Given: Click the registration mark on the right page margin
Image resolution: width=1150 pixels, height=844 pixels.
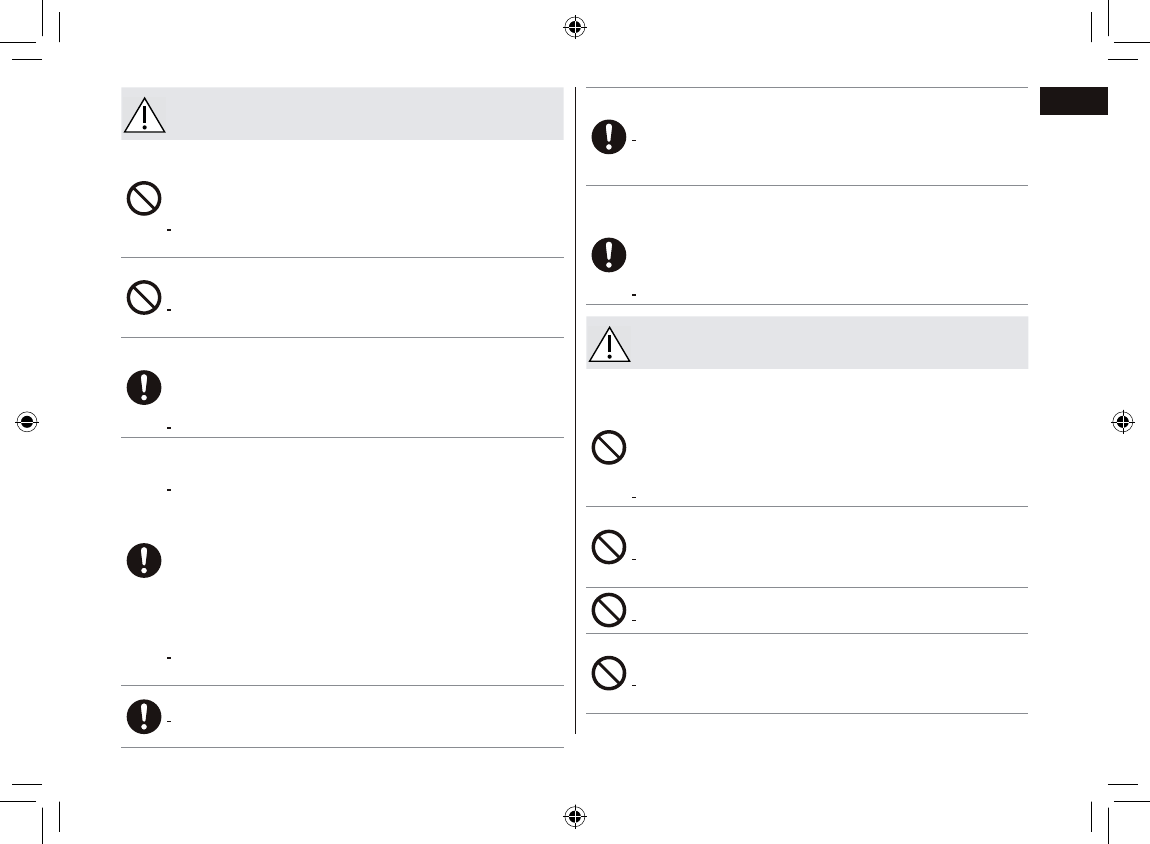Looking at the screenshot, I should (1122, 422).
